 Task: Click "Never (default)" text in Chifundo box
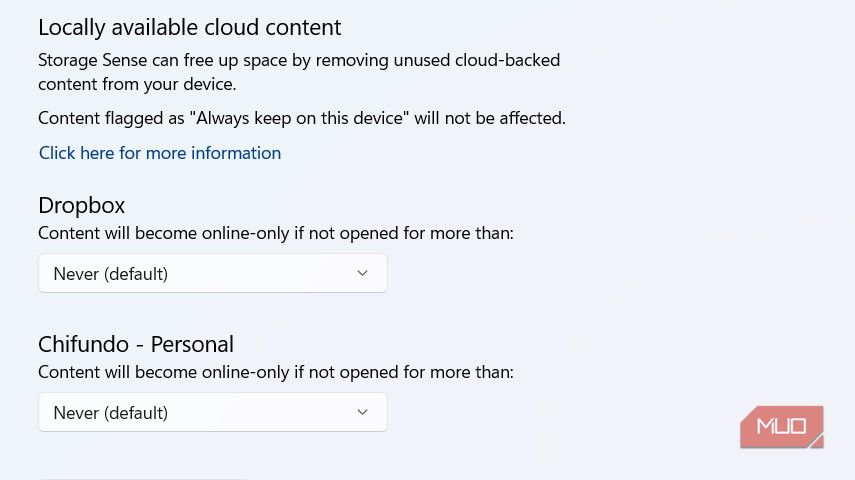[x=111, y=413]
